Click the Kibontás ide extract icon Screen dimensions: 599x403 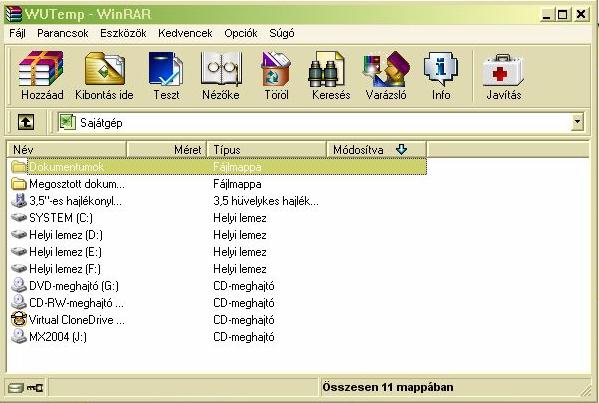coord(104,76)
